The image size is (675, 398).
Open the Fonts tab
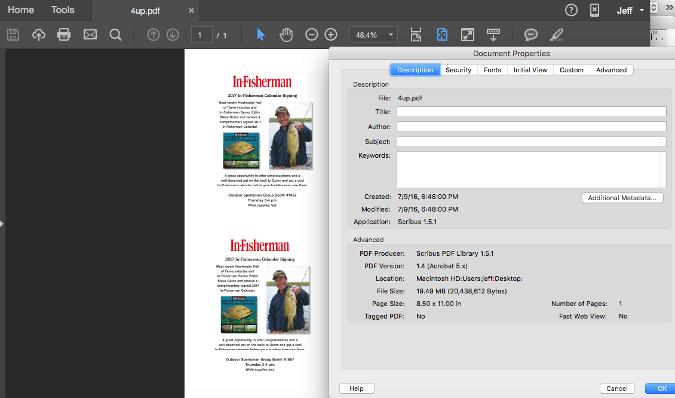492,70
